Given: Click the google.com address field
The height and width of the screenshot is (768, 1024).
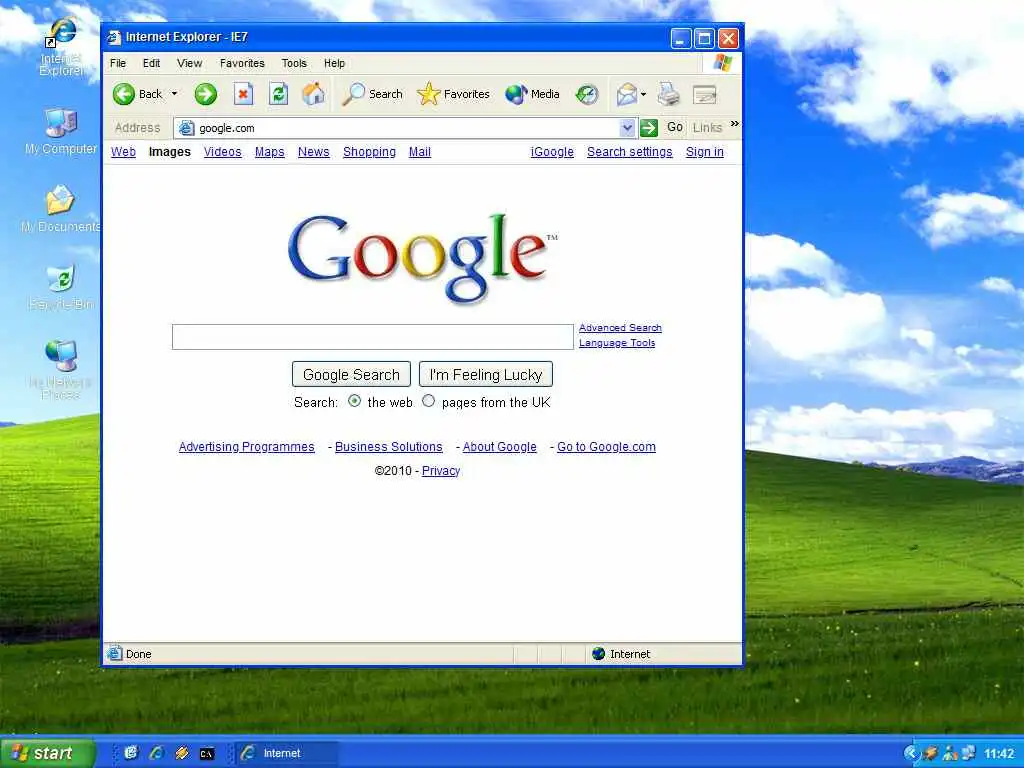Looking at the screenshot, I should click(x=405, y=128).
